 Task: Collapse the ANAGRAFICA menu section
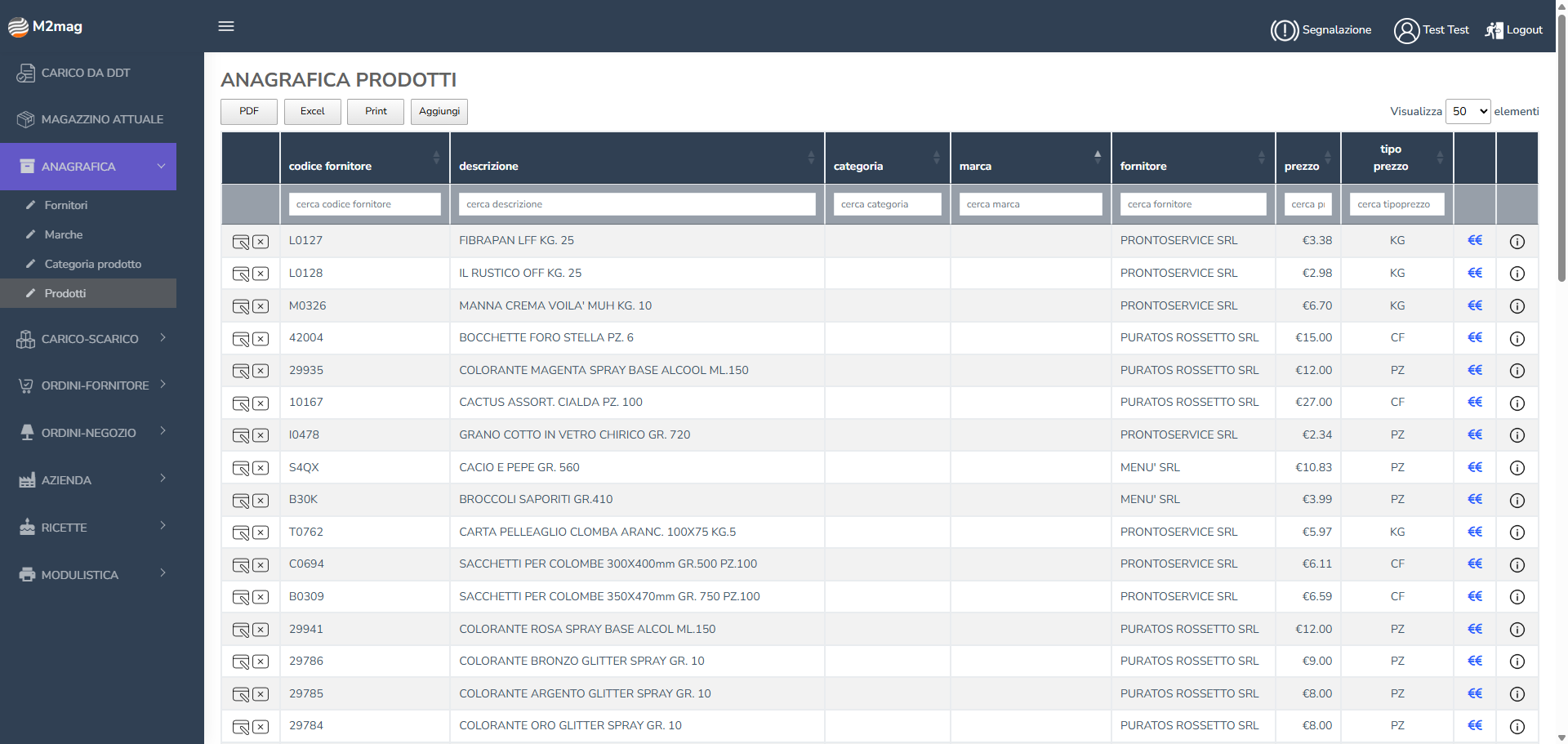pos(88,167)
